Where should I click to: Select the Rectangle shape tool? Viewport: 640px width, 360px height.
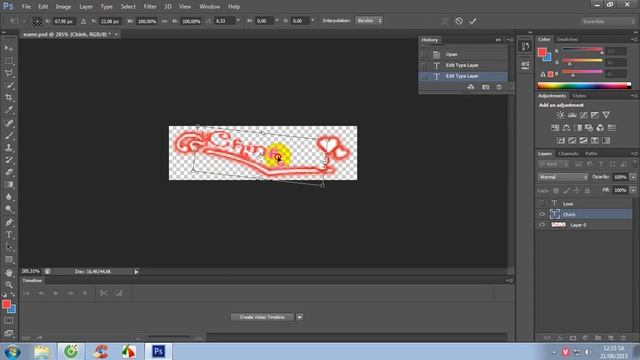tap(9, 260)
